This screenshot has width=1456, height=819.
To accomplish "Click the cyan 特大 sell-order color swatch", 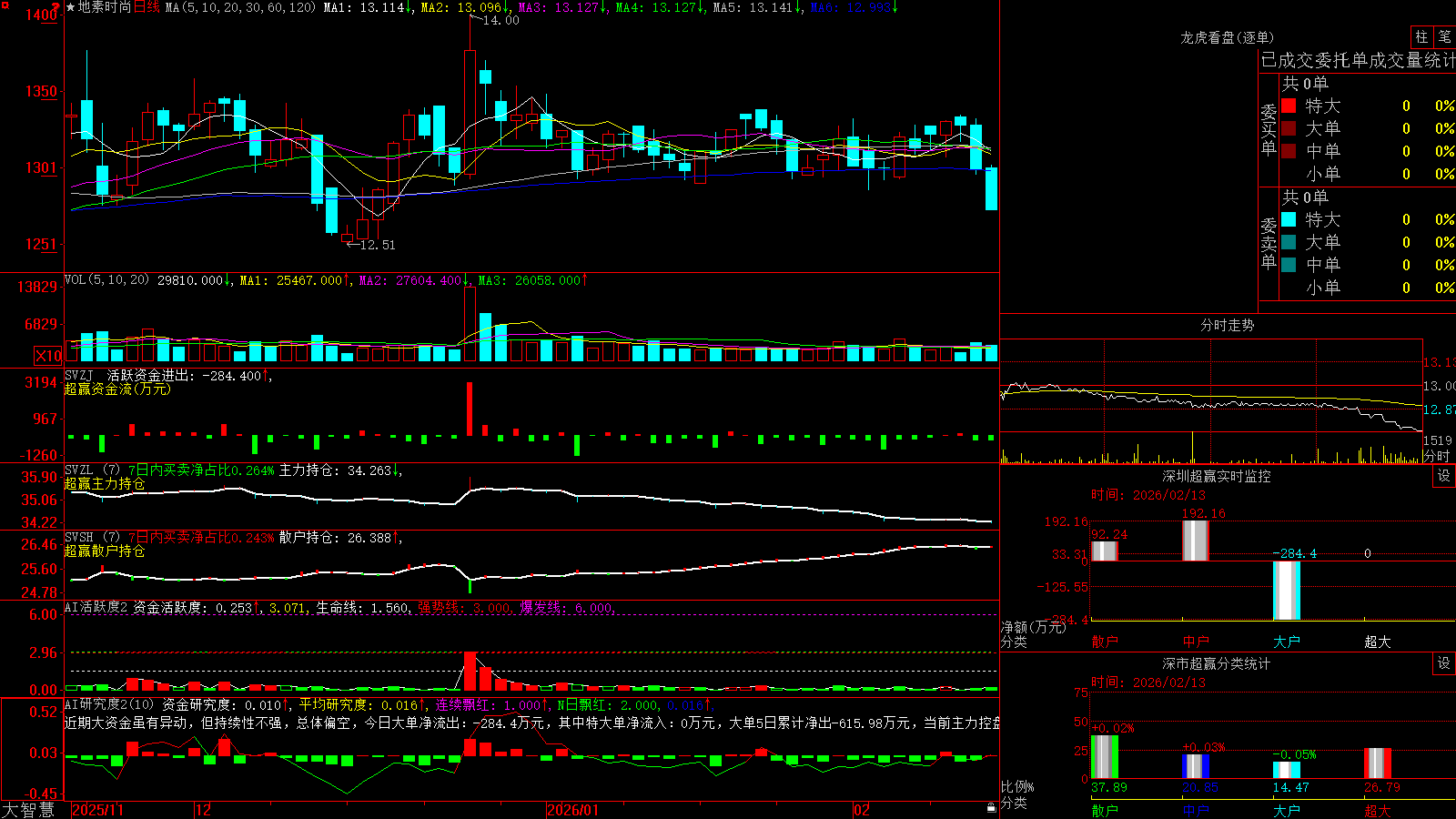I will pyautogui.click(x=1289, y=219).
